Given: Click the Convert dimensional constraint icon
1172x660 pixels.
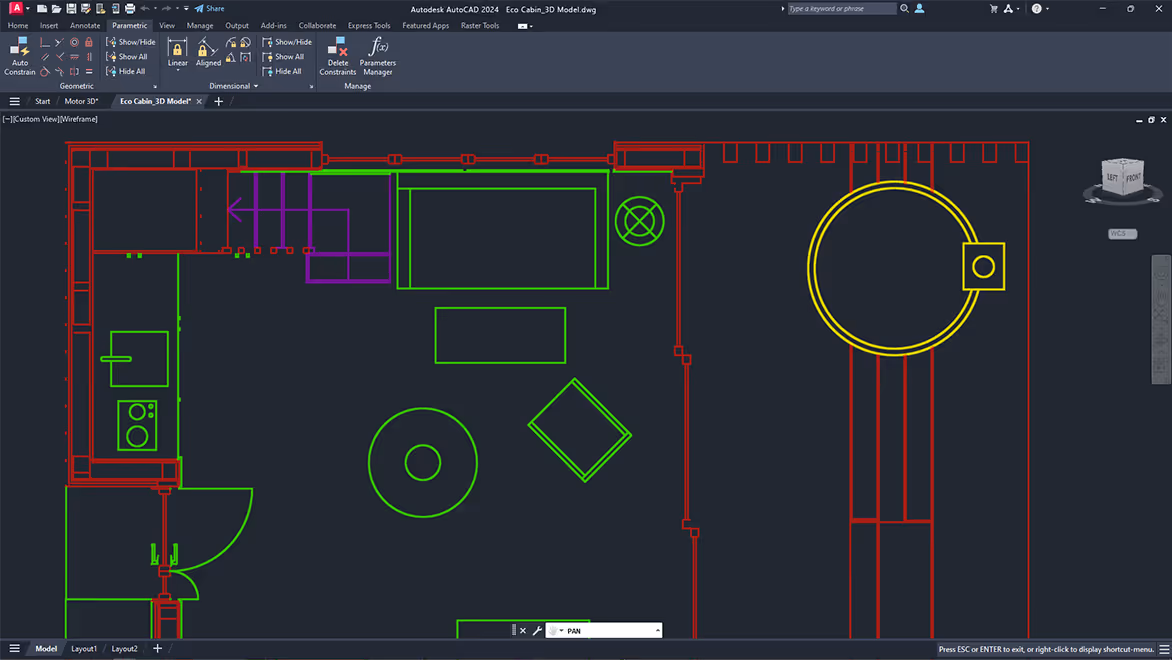Looking at the screenshot, I should [245, 58].
